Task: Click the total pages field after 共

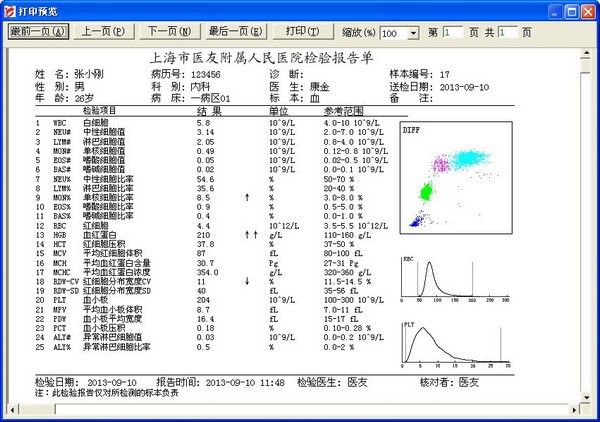Action: tap(506, 33)
